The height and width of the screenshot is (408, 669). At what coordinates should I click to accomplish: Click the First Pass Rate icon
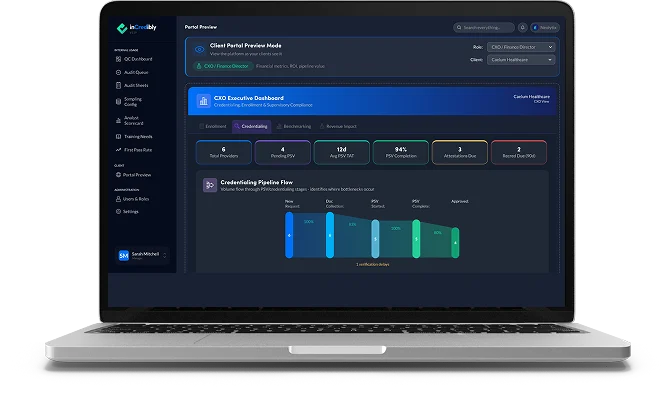pos(119,148)
